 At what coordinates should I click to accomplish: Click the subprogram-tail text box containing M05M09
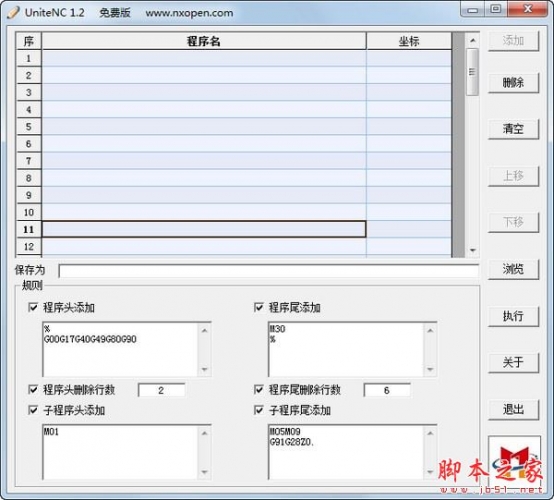click(346, 452)
